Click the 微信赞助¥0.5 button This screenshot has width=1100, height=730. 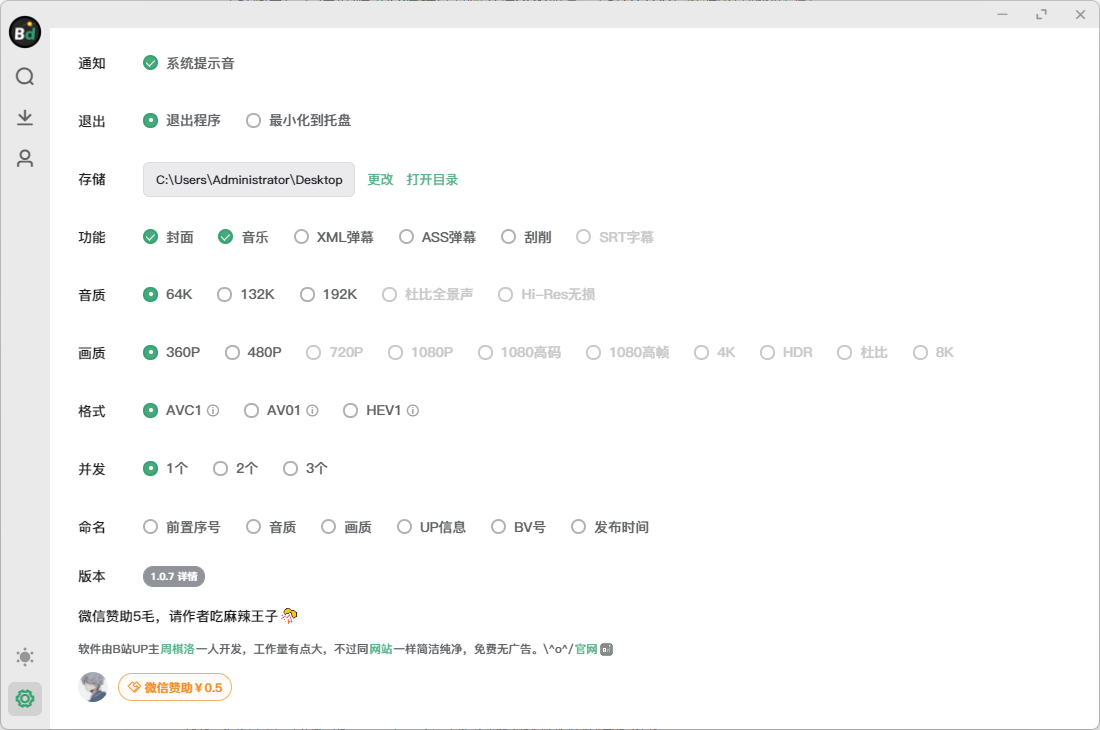tap(175, 687)
